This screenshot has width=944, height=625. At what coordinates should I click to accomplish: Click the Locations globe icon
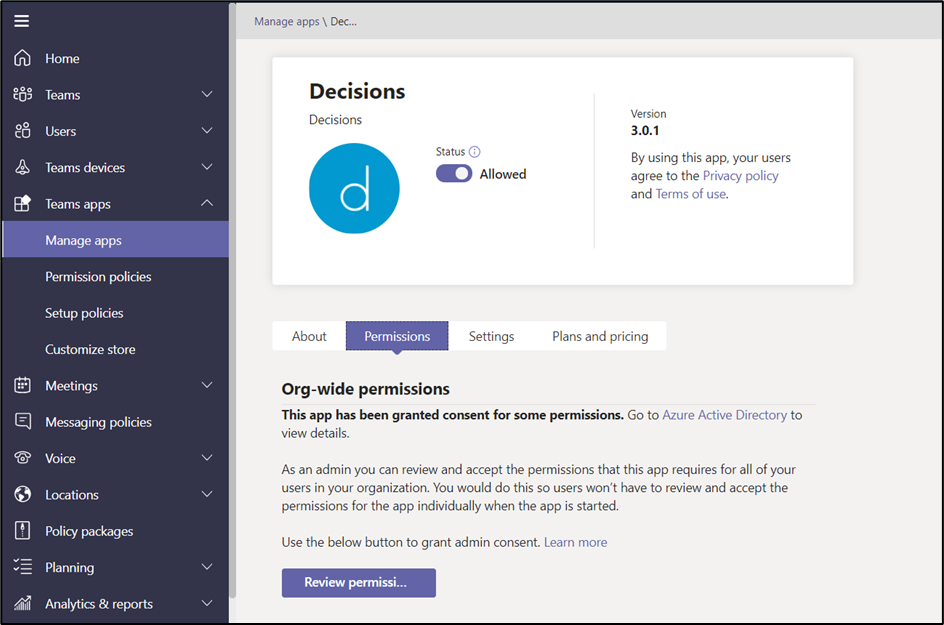[22, 494]
